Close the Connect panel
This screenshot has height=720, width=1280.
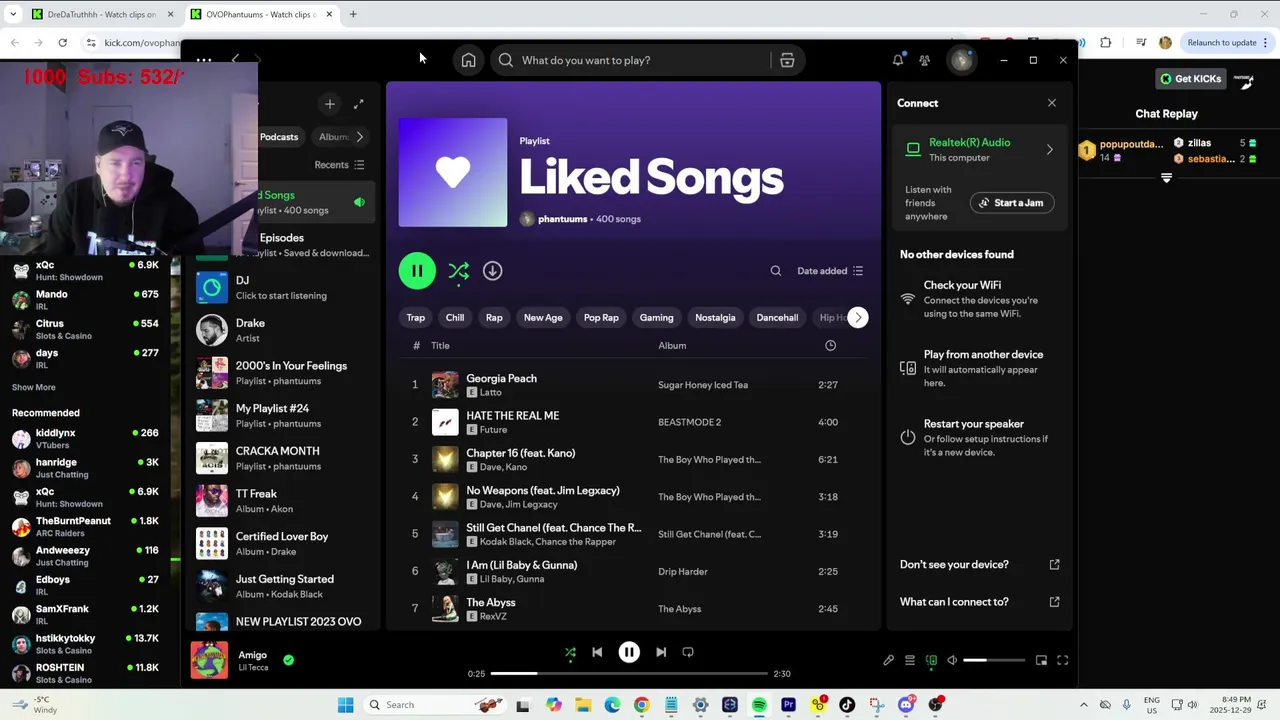(x=1052, y=103)
